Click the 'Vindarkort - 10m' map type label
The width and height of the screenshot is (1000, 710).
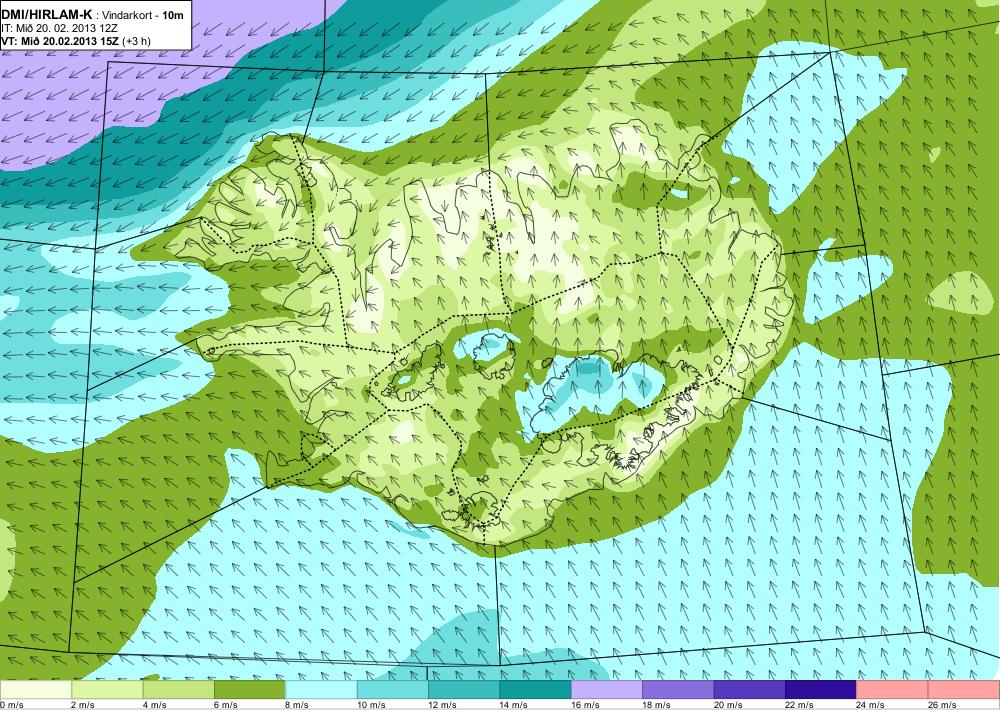143,15
